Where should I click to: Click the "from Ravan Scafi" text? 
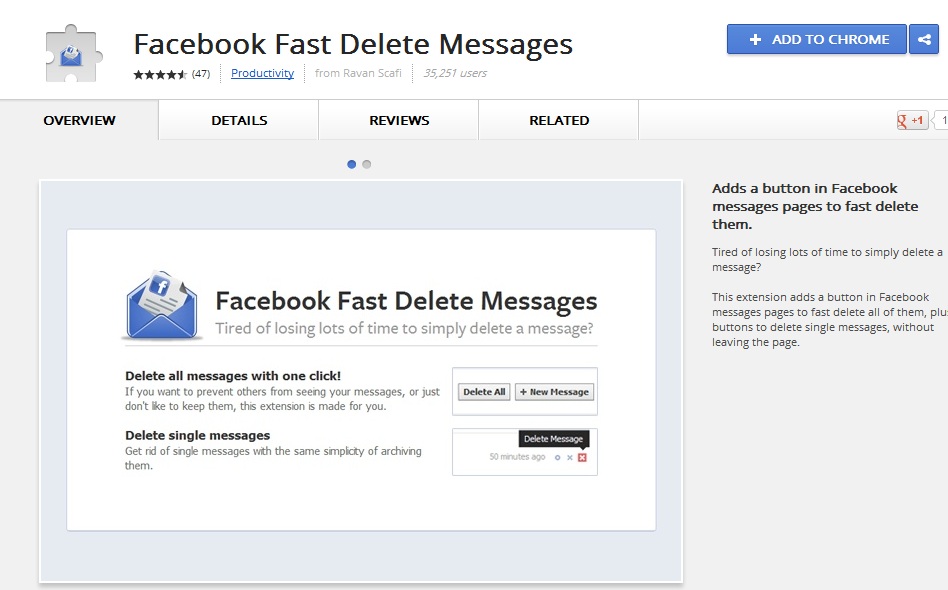pyautogui.click(x=358, y=73)
